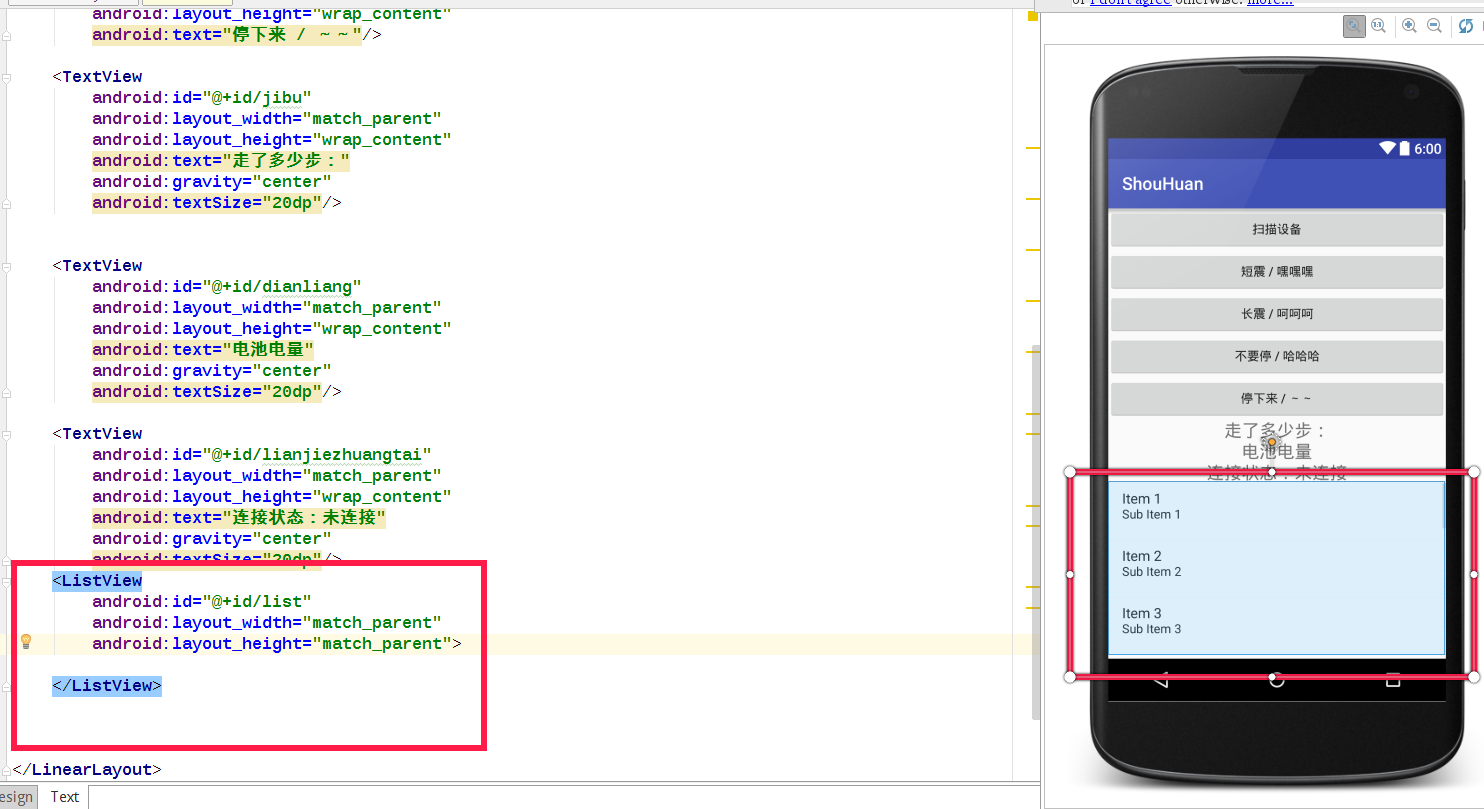Click the 走了多少步： label in preview

(1277, 431)
